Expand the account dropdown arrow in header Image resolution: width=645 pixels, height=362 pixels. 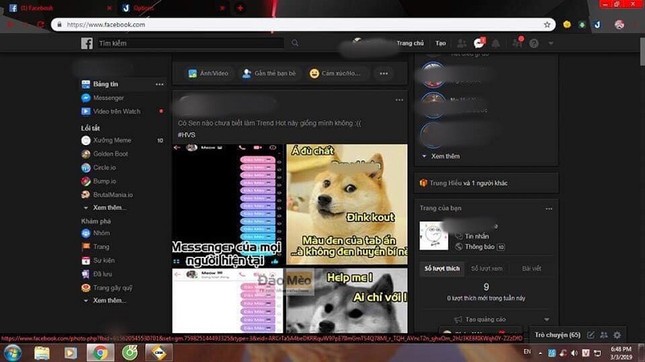pyautogui.click(x=551, y=43)
